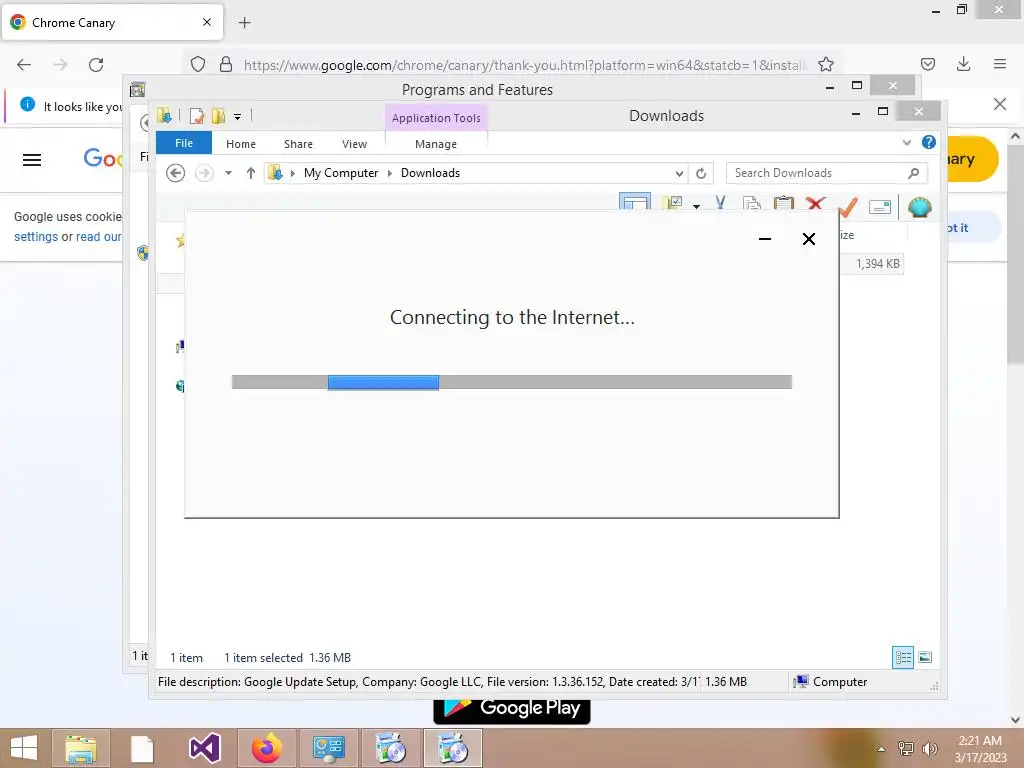Open the Share ribbon tab
The width and height of the screenshot is (1024, 768).
click(298, 144)
